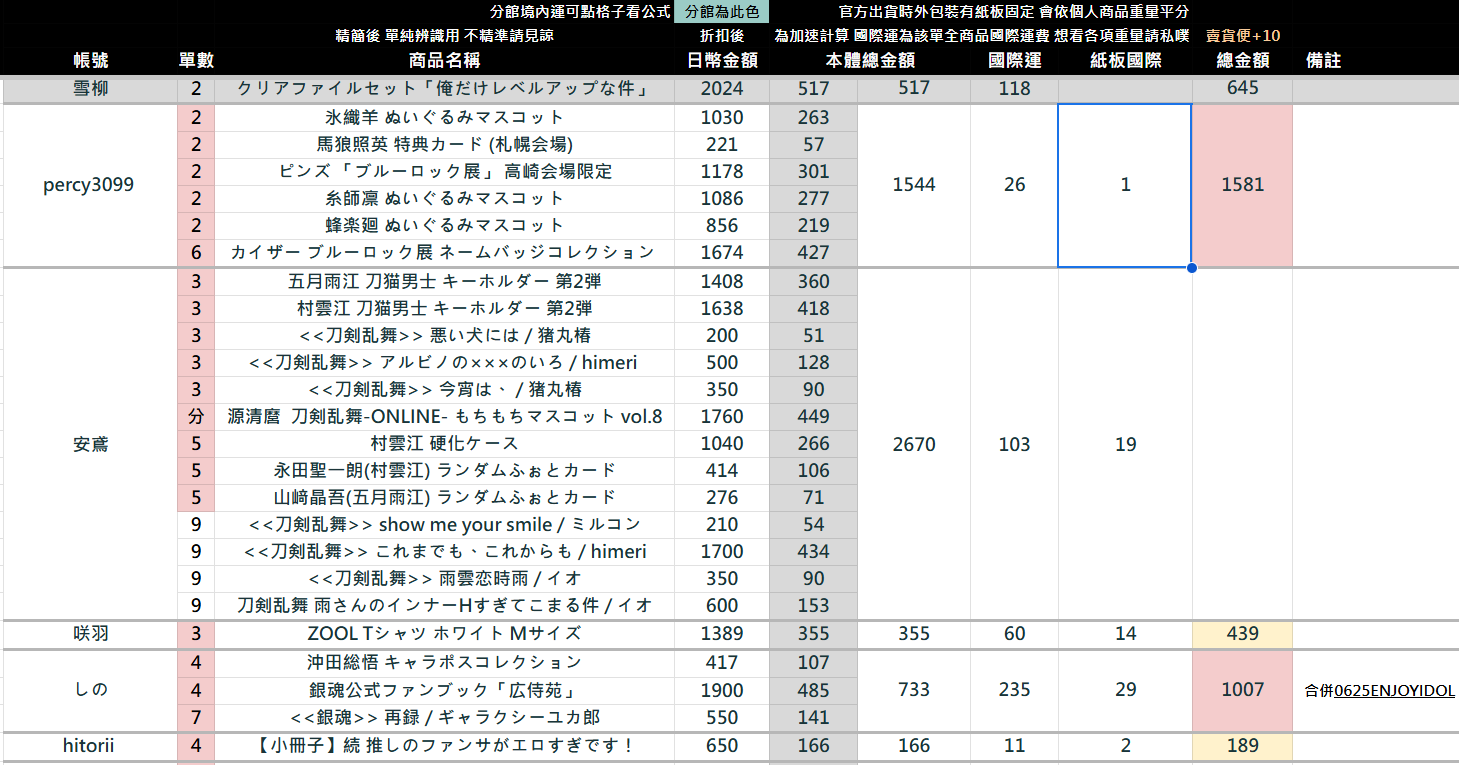Select the yen amount 1760 for 源清麿
Screen dimensions: 1459x765
point(722,416)
